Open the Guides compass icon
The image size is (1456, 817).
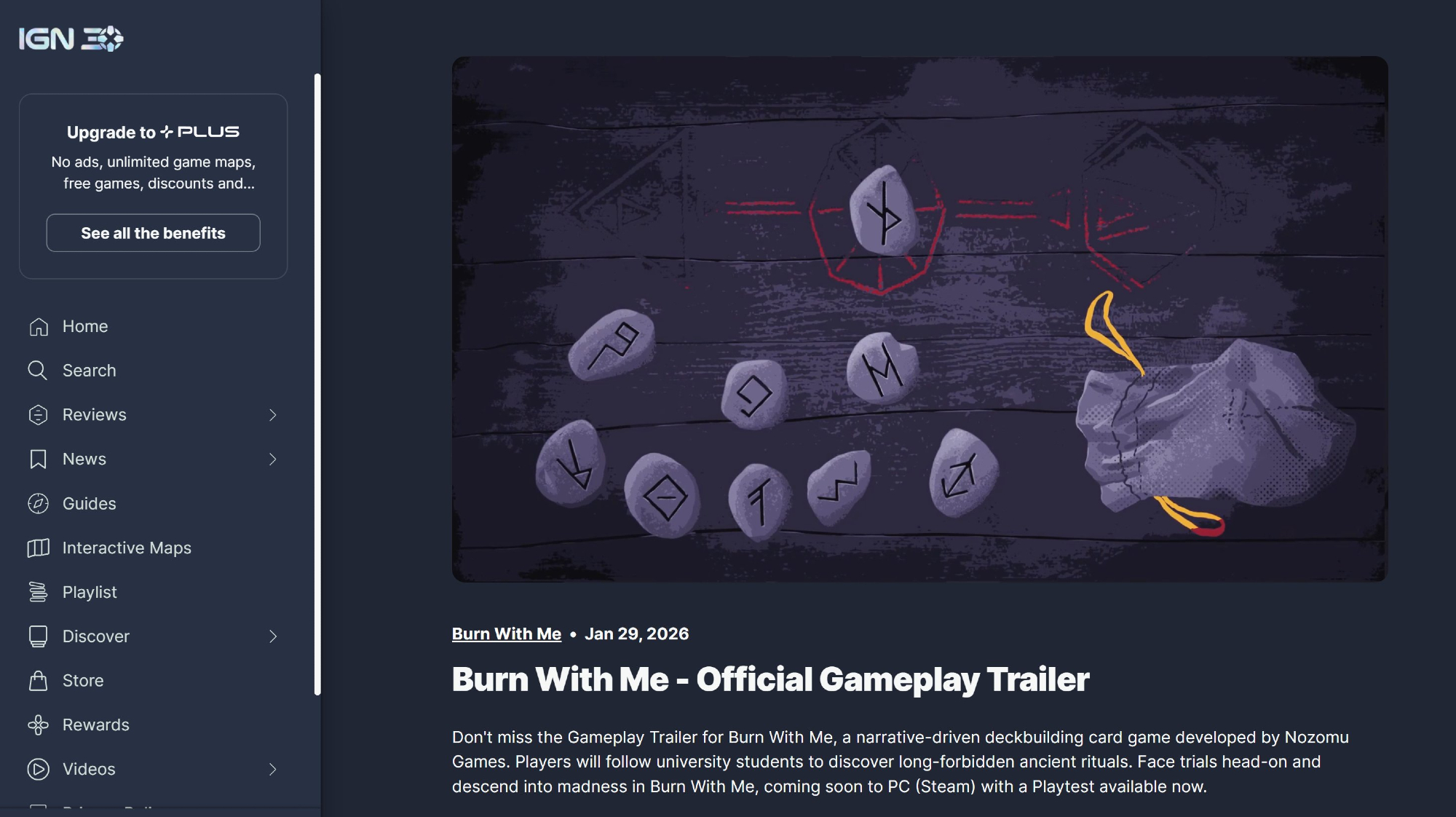pyautogui.click(x=38, y=503)
